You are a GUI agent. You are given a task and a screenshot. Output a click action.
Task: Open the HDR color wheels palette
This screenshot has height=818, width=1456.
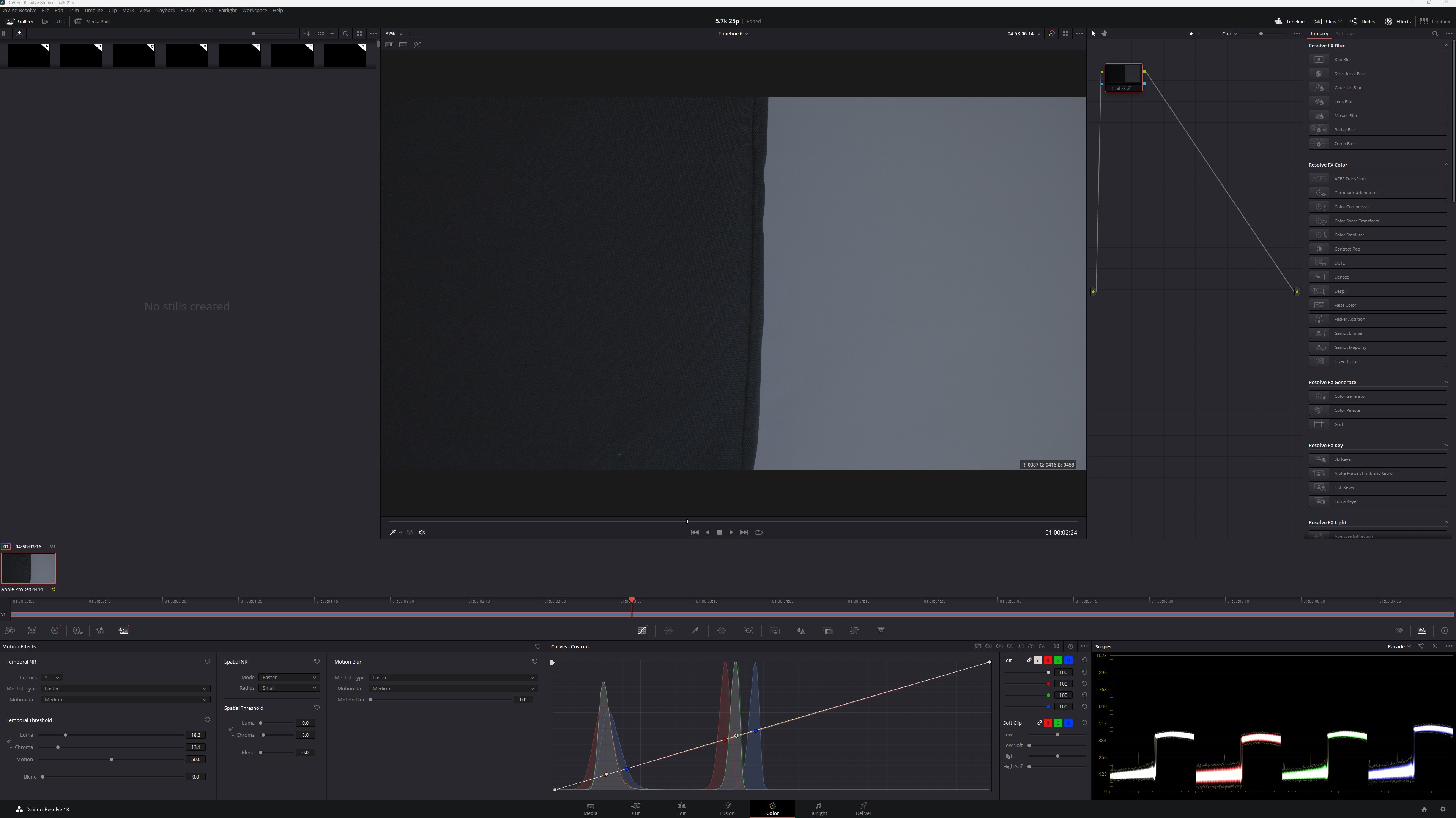click(77, 630)
